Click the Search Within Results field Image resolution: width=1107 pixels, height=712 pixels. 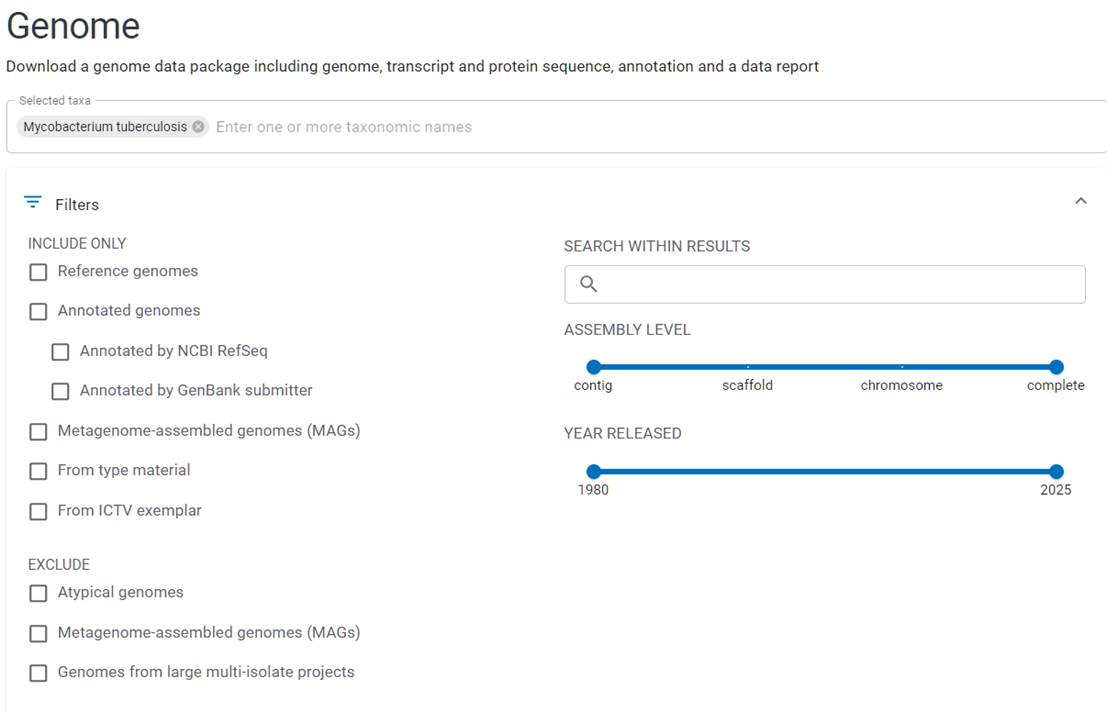pyautogui.click(x=840, y=284)
